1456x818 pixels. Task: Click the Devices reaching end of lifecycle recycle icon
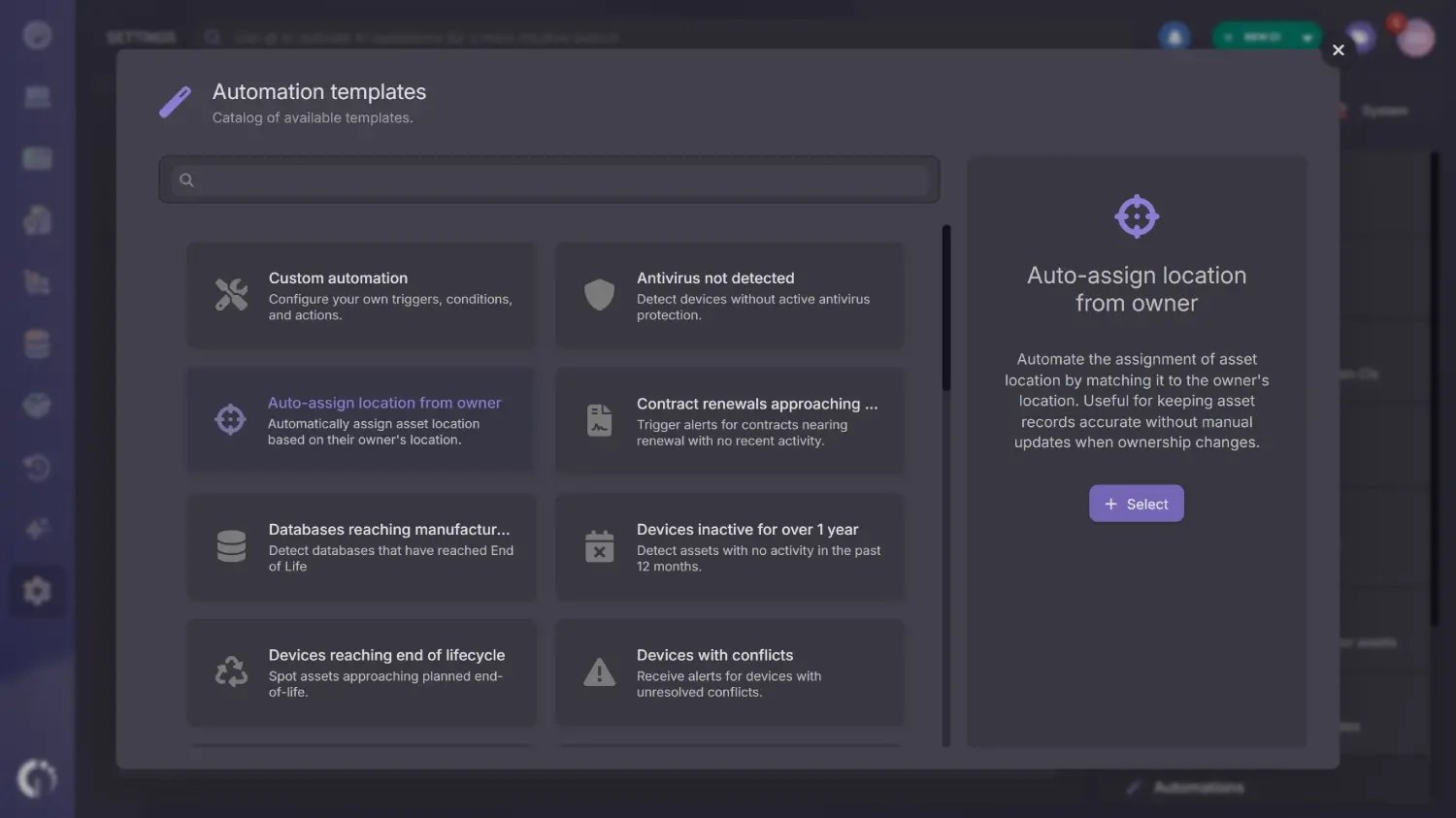point(231,671)
